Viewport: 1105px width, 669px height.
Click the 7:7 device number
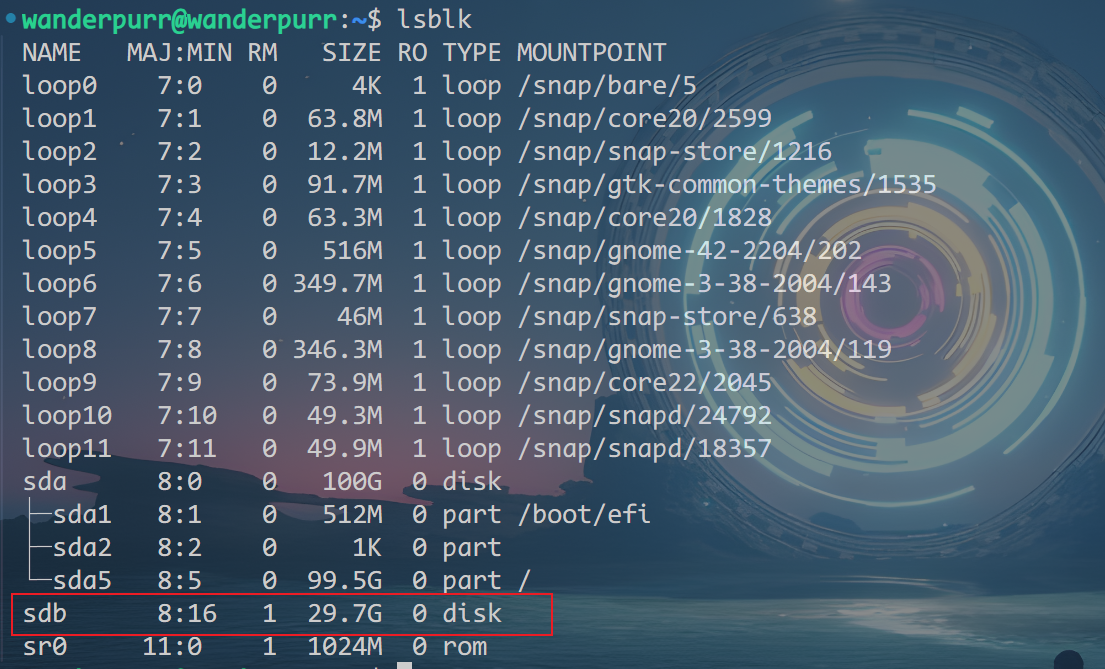coord(180,317)
